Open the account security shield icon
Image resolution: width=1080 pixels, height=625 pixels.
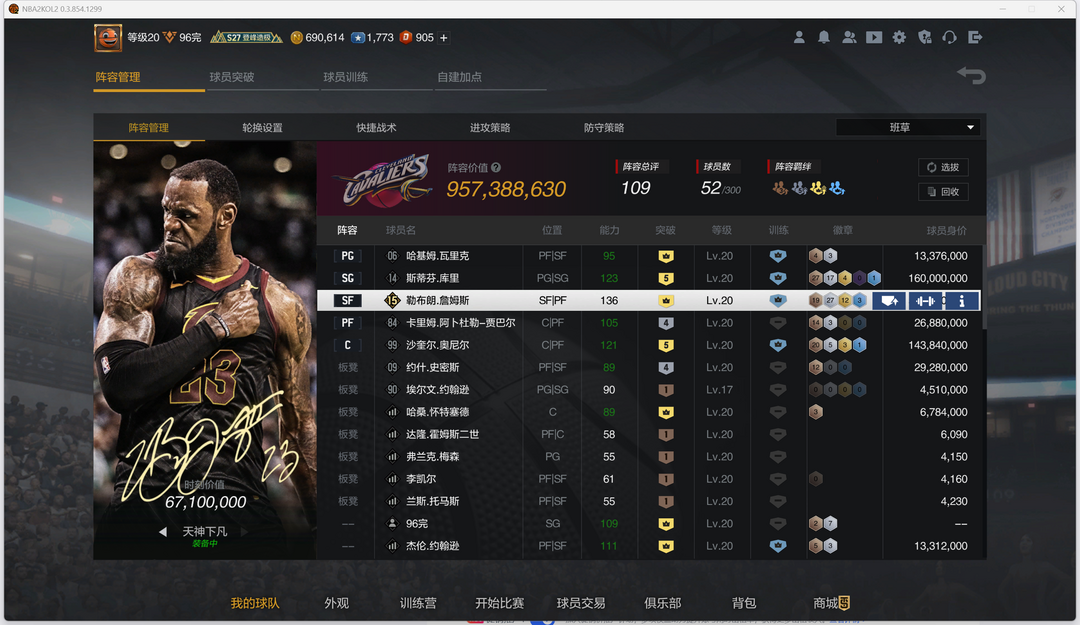tap(924, 37)
